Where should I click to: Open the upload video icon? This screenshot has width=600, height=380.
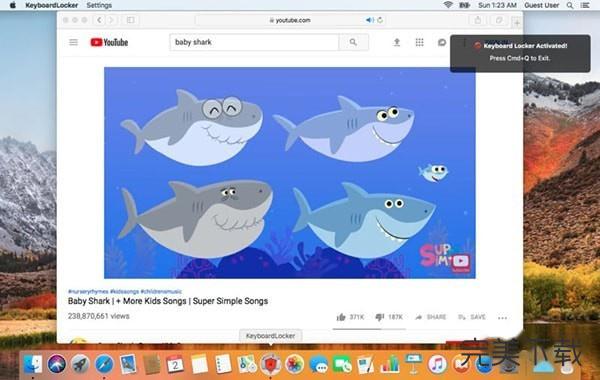[x=397, y=42]
